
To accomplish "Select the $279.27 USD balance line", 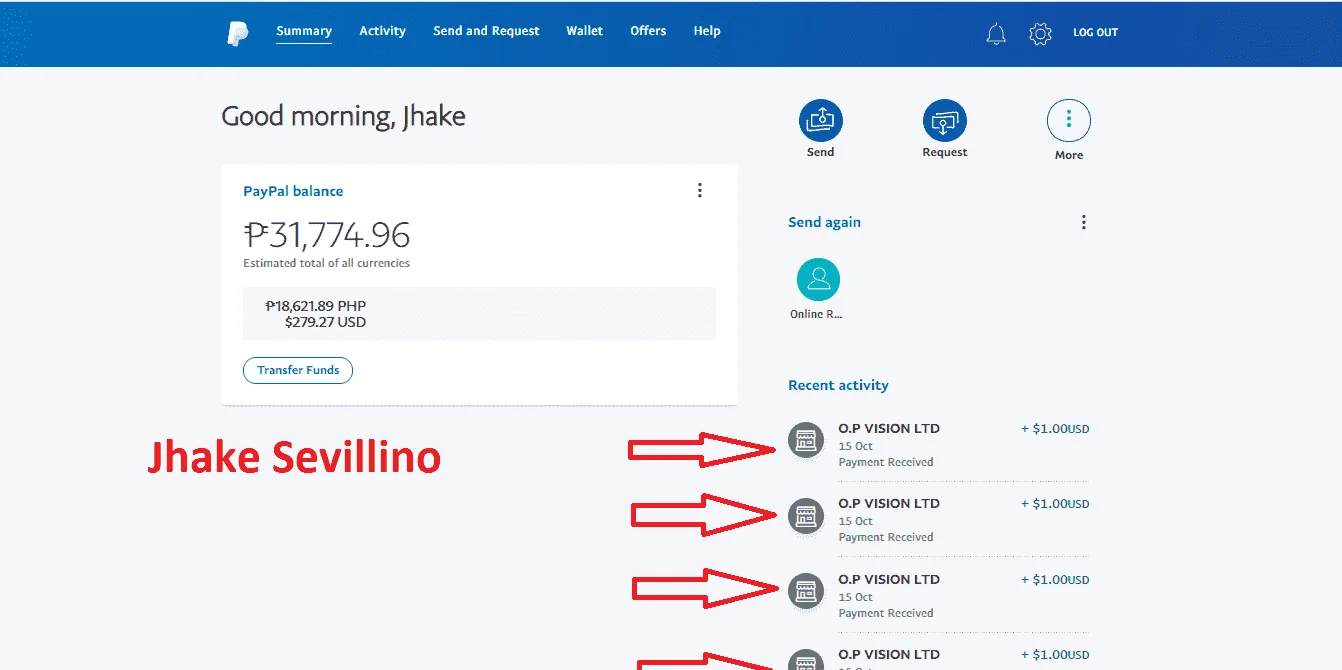I will point(325,322).
